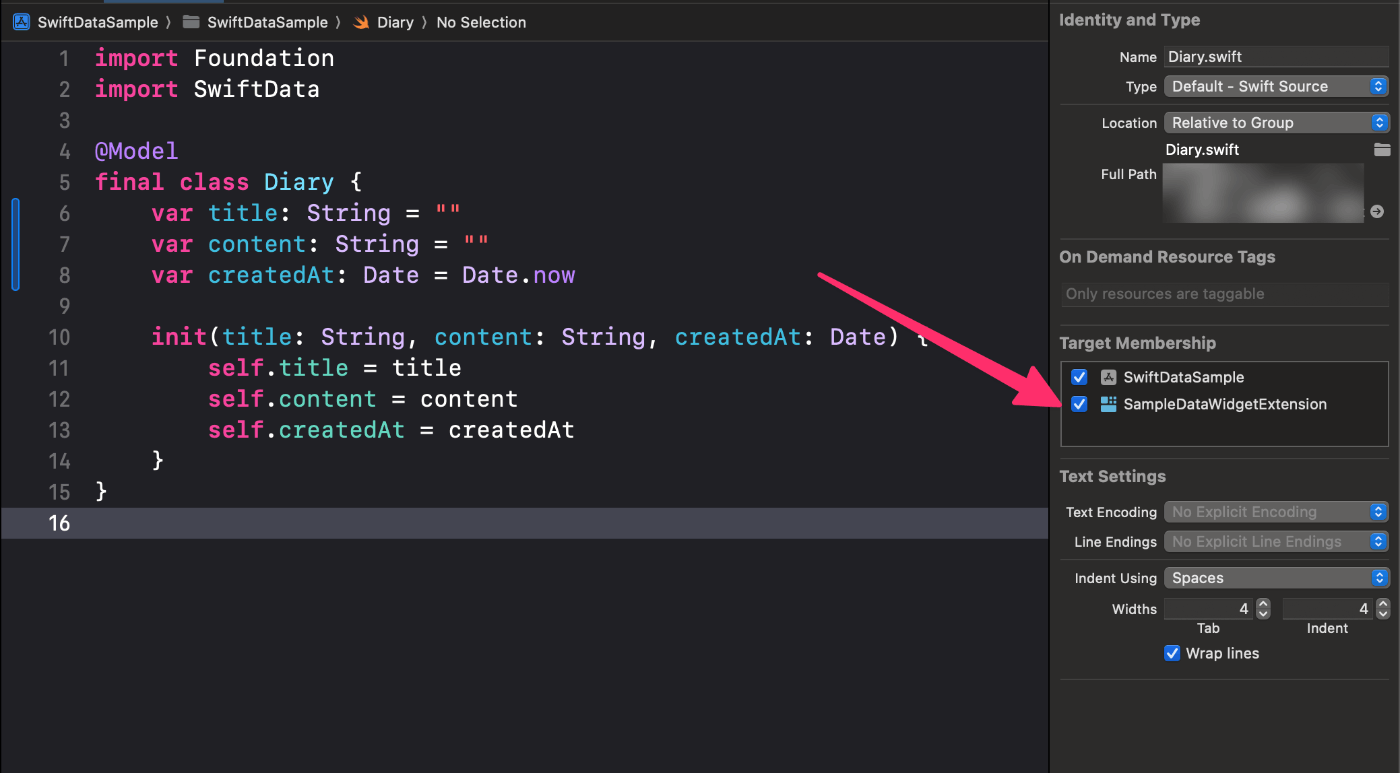
Task: Click import SwiftData on line 2
Action: pyautogui.click(x=207, y=89)
